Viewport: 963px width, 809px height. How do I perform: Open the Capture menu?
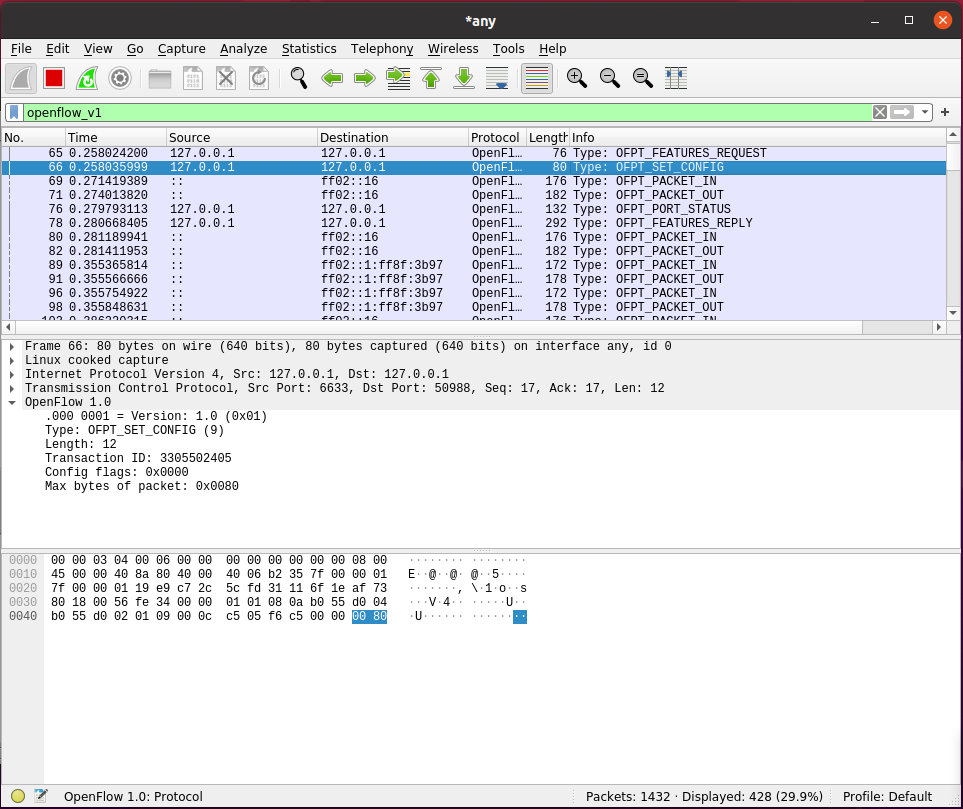(182, 49)
